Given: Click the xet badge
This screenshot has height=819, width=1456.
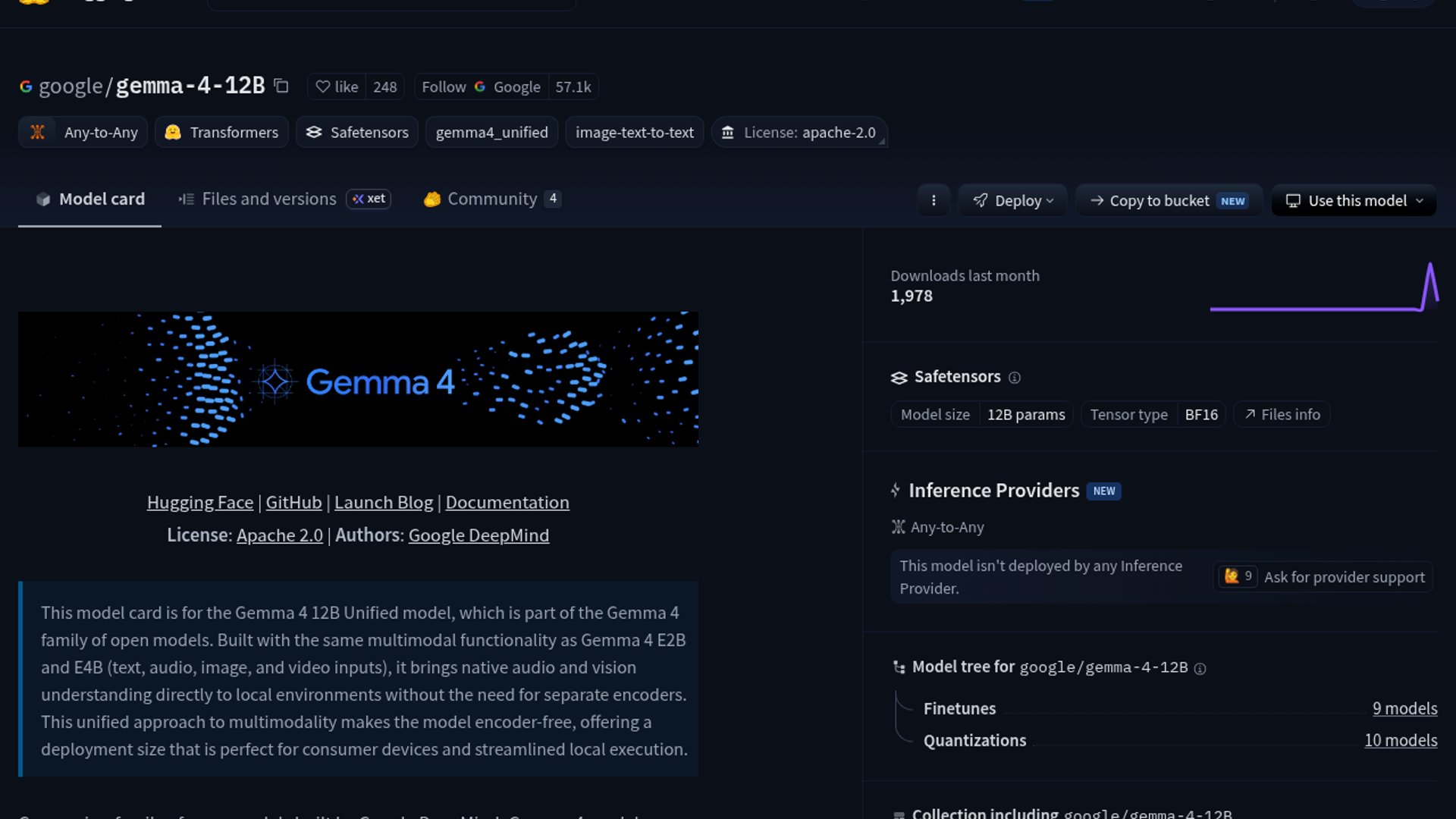Looking at the screenshot, I should 369,199.
